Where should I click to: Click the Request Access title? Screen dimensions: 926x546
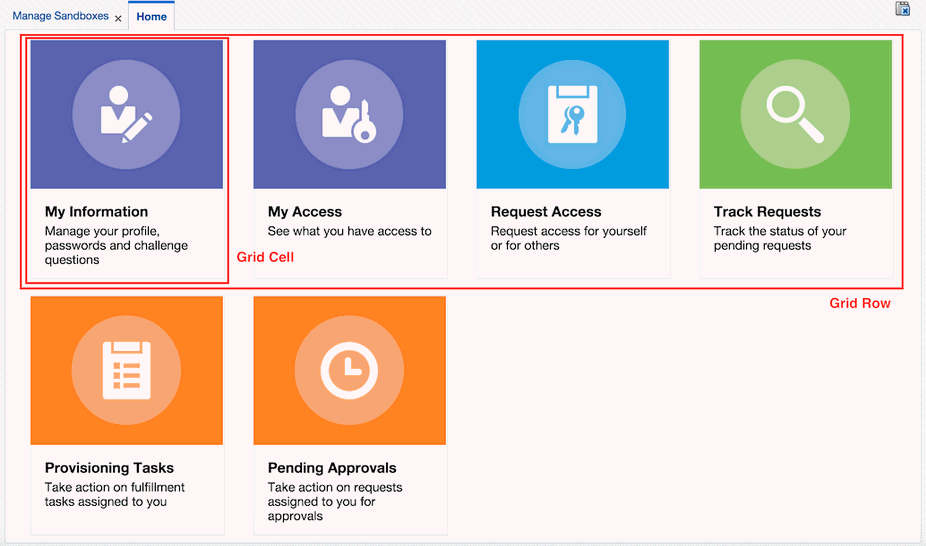(546, 211)
